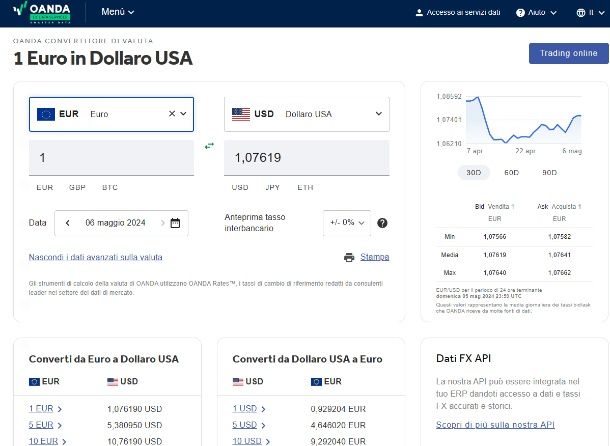
Task: Select the 90D chart range
Action: pyautogui.click(x=549, y=172)
